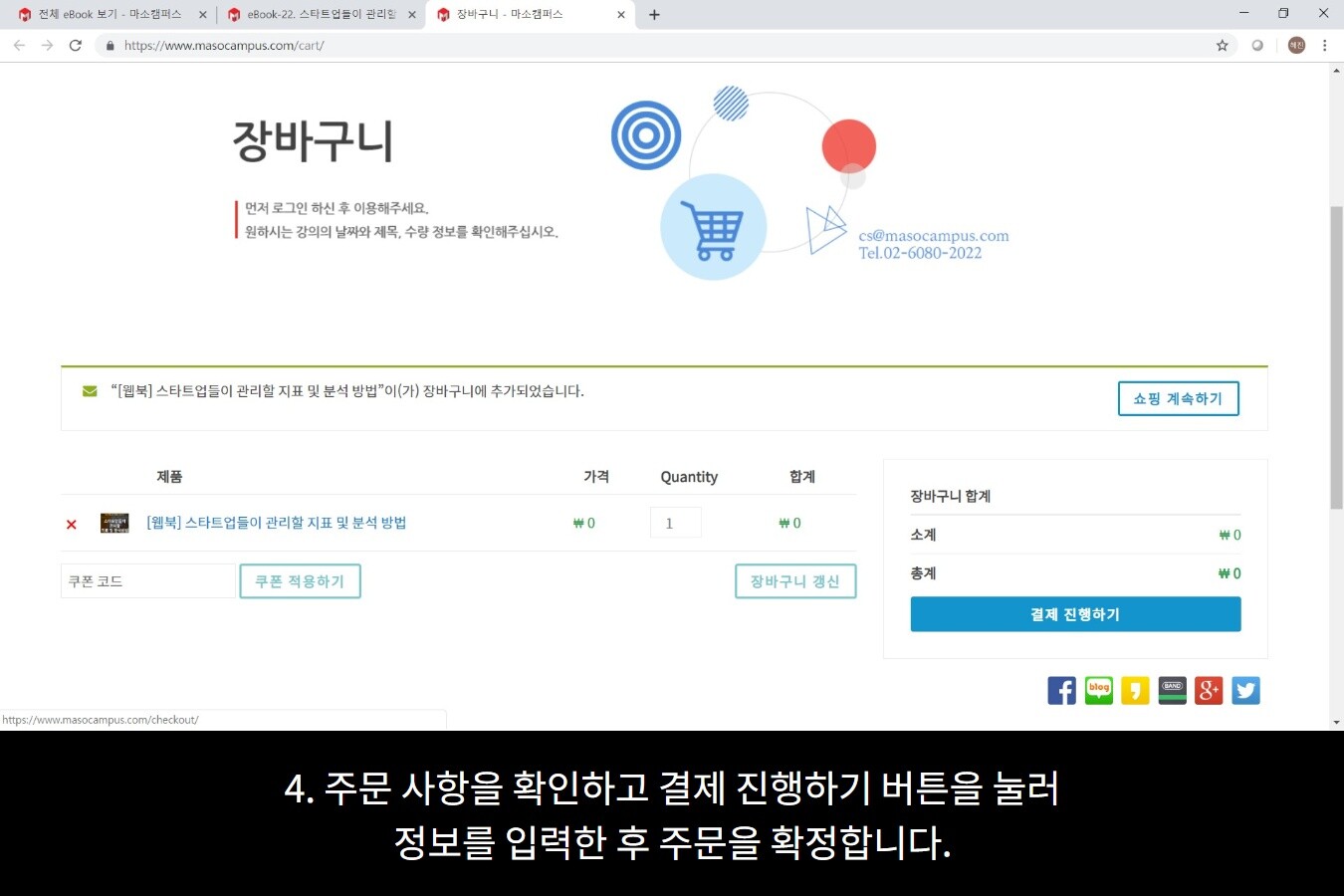1344x896 pixels.
Task: Click inside the Quantity input field
Action: (x=675, y=522)
